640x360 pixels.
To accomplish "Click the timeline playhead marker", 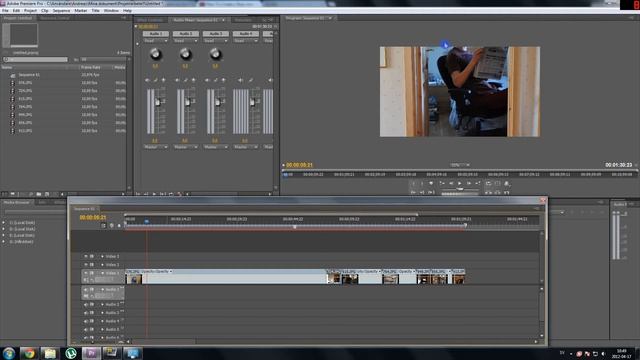I will [x=147, y=221].
